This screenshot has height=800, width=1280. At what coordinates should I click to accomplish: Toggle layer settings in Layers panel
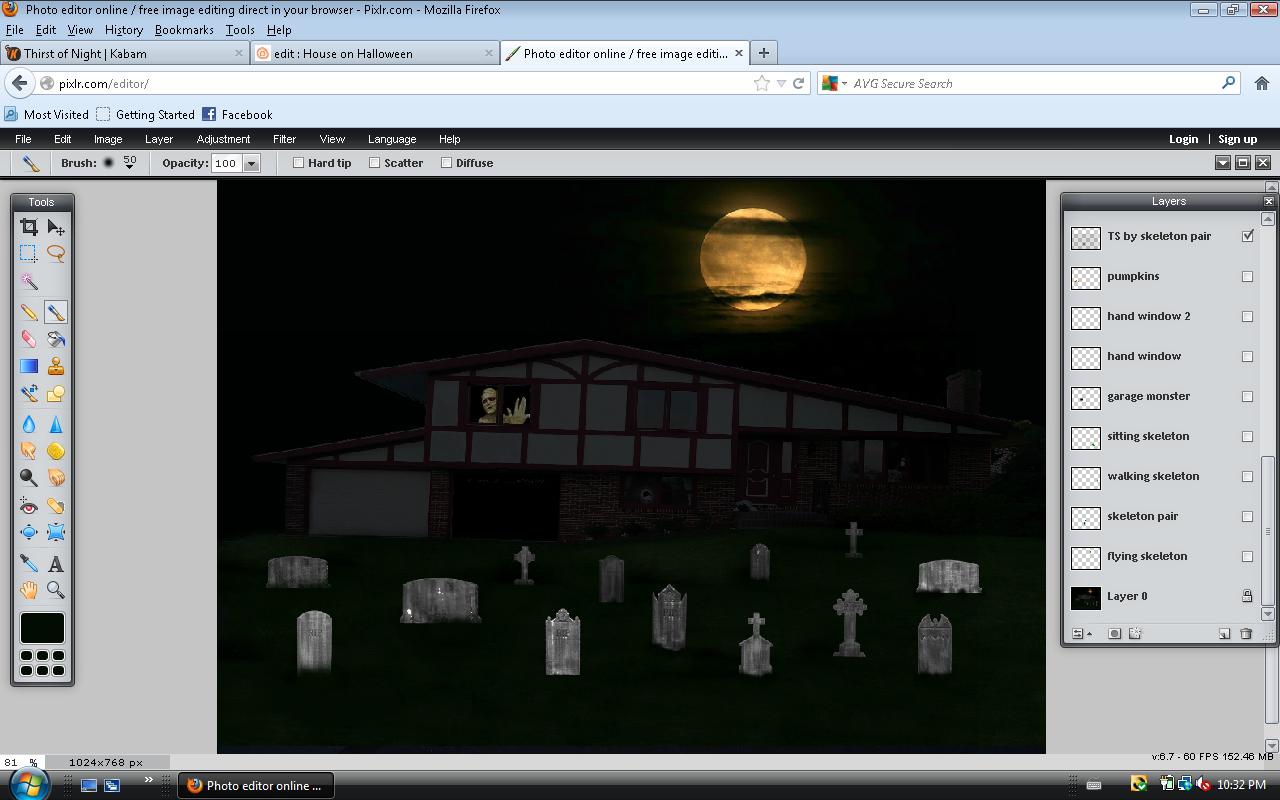pyautogui.click(x=1081, y=633)
